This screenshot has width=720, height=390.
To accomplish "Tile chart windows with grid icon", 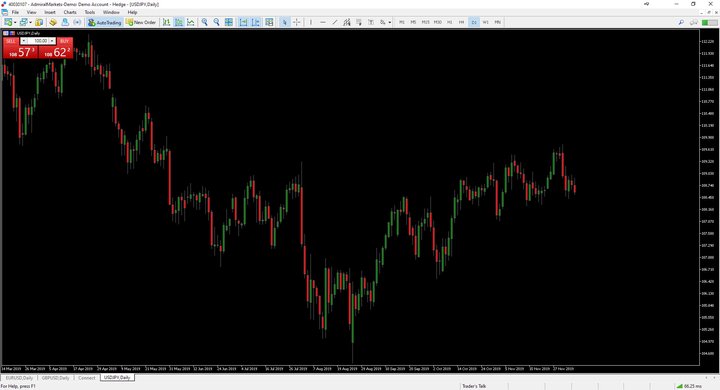I will click(229, 22).
